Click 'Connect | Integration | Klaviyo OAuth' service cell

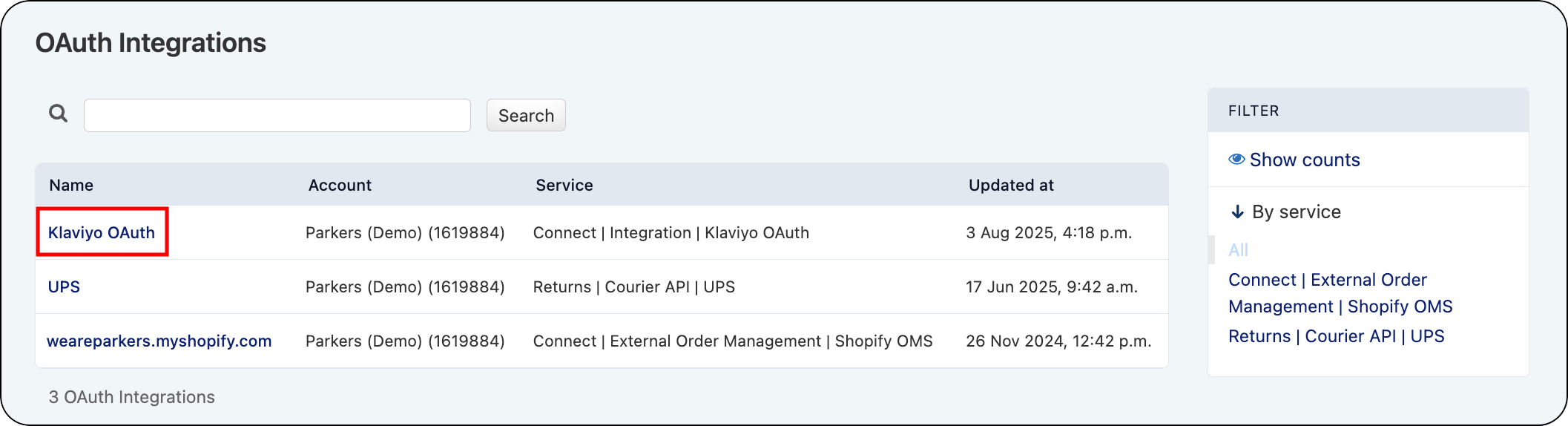point(671,232)
